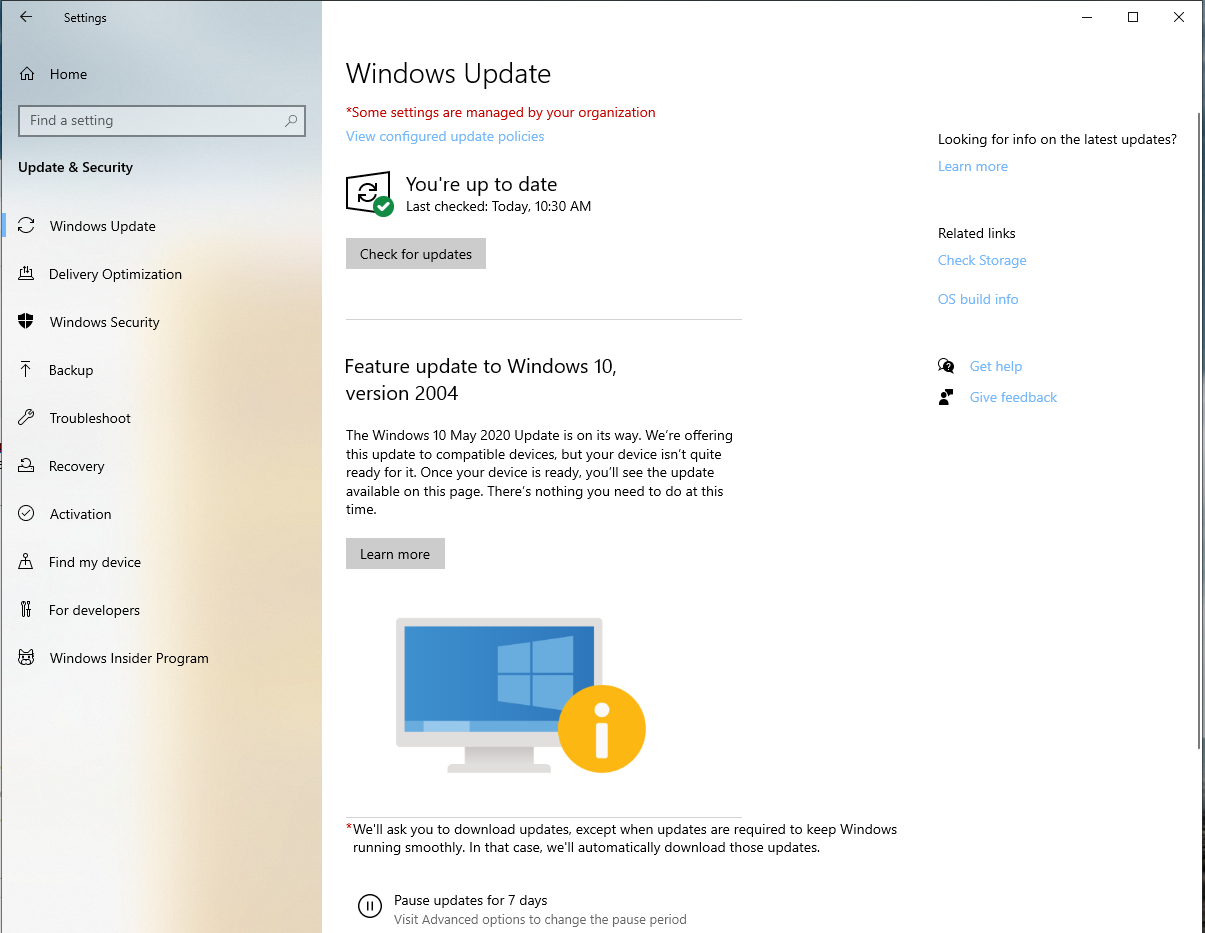Minimize the Settings window
The width and height of the screenshot is (1205, 933).
point(1086,17)
